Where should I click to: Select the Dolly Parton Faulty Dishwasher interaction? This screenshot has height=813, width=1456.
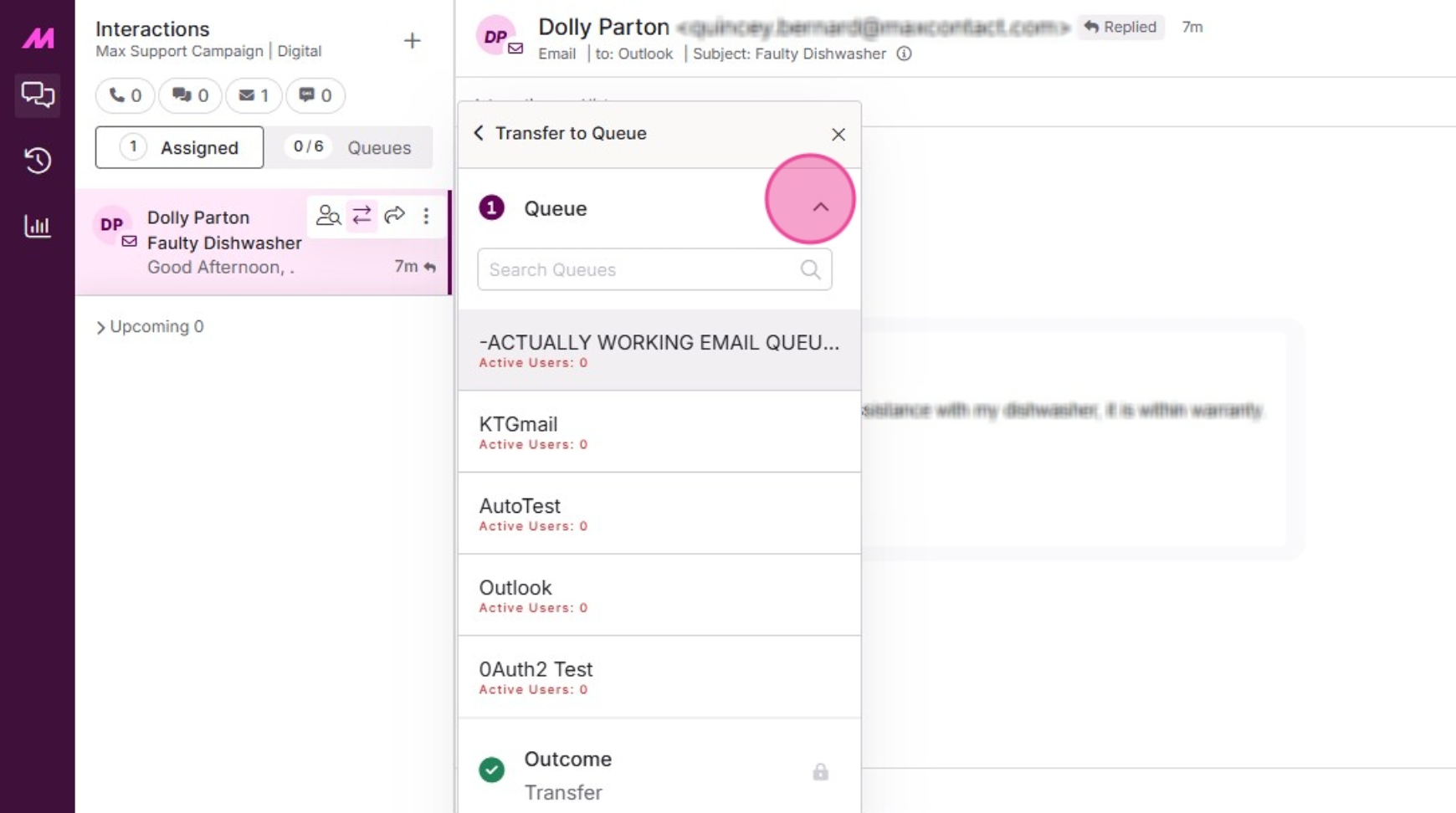(264, 243)
